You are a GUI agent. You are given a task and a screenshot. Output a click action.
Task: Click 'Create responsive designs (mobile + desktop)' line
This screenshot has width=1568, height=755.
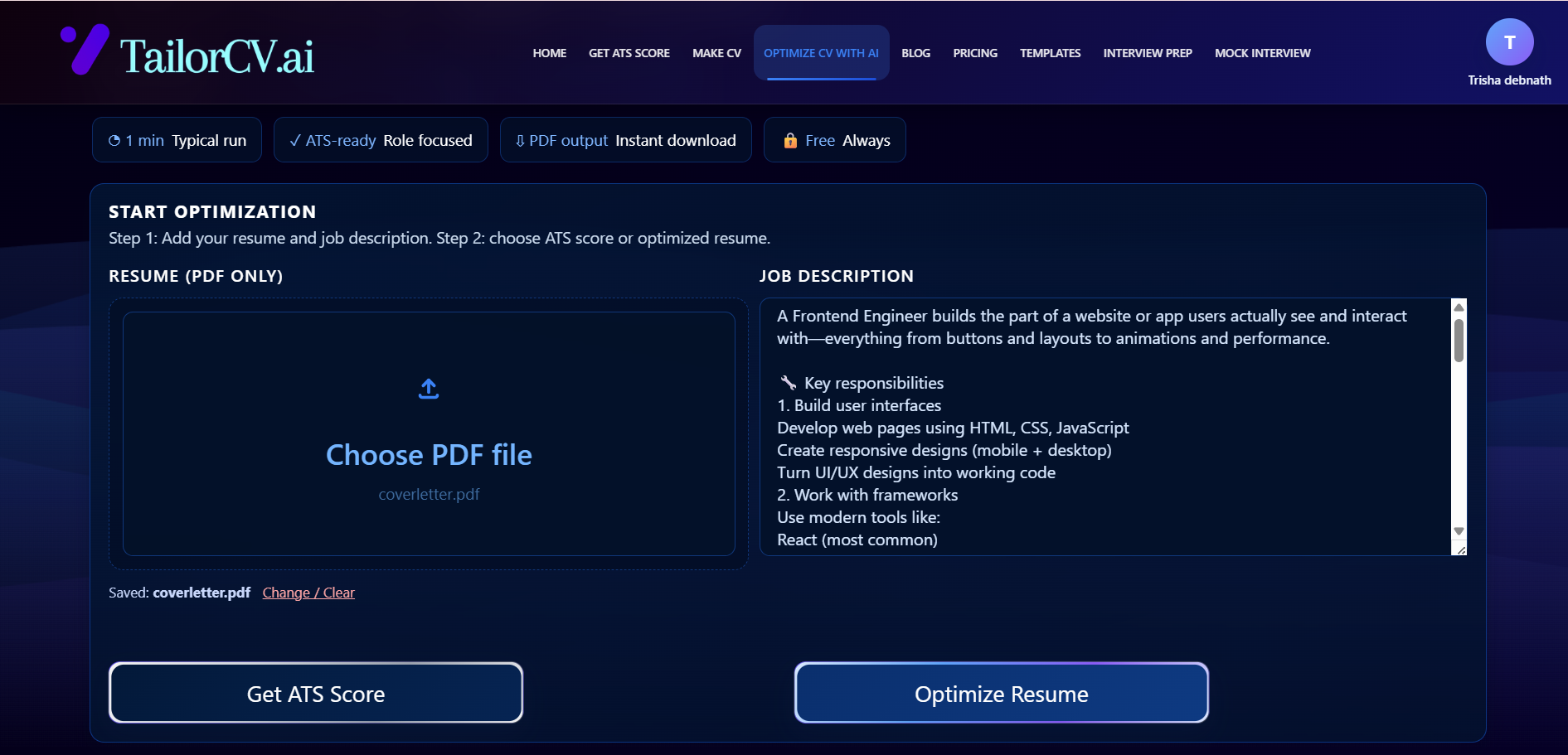pos(944,450)
